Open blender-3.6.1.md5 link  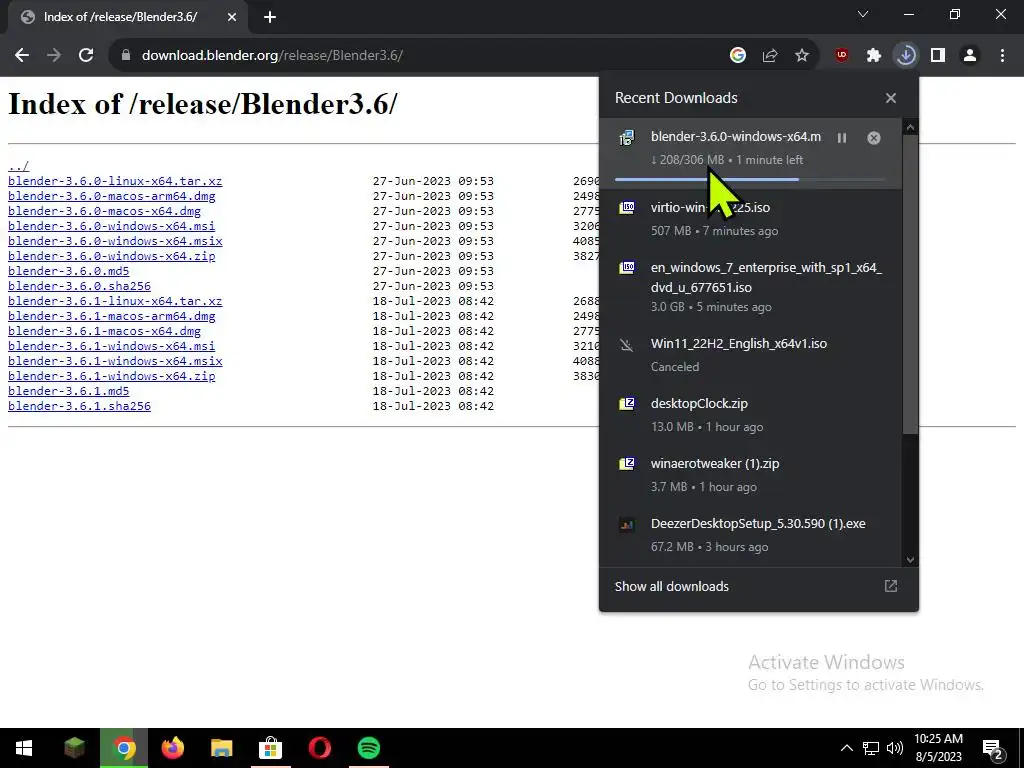69,391
